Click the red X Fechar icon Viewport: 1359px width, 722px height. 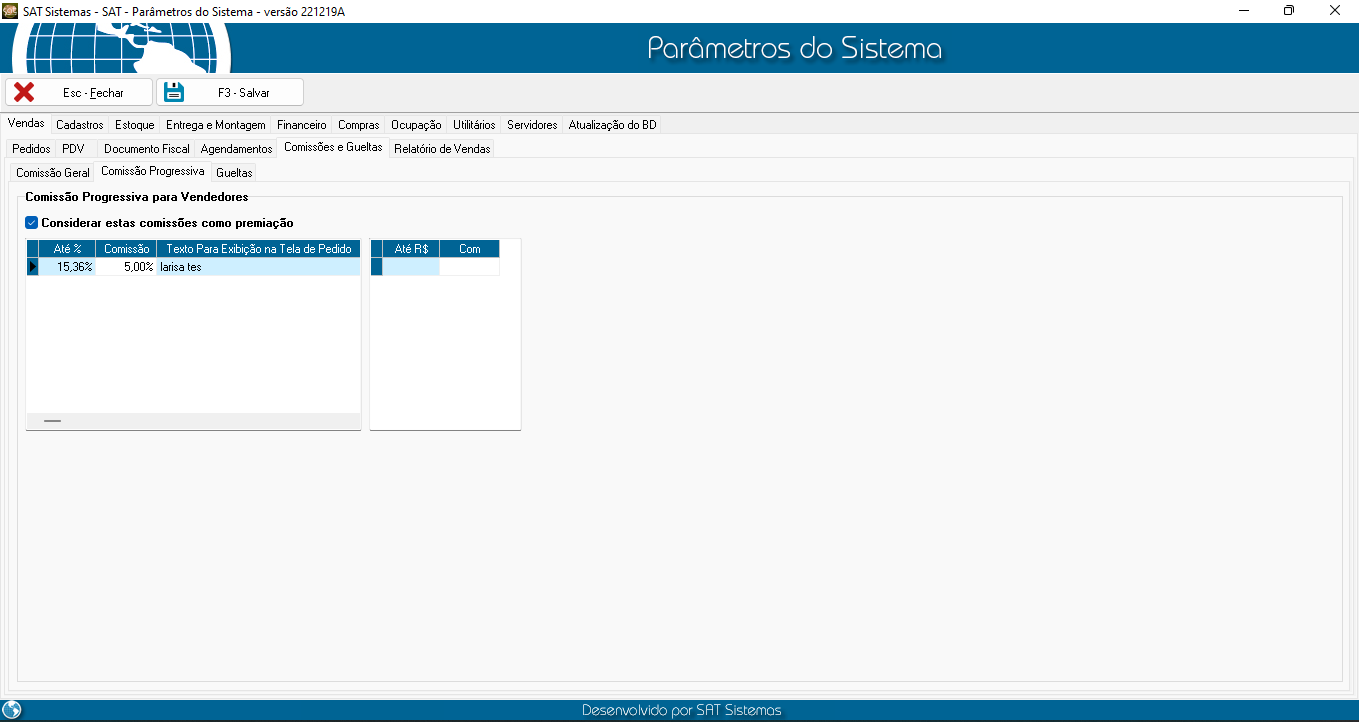click(x=24, y=92)
